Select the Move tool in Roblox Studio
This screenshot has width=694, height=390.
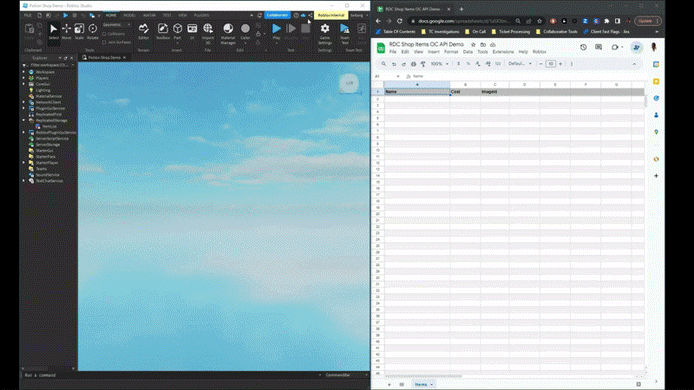[66, 31]
